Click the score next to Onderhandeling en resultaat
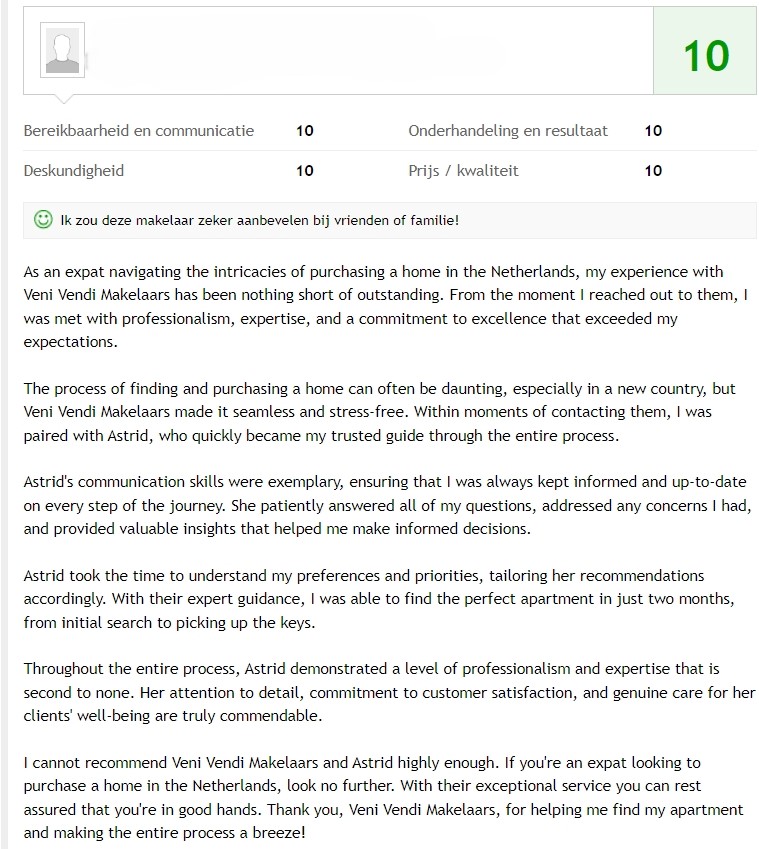Image resolution: width=759 pixels, height=849 pixels. tap(653, 130)
